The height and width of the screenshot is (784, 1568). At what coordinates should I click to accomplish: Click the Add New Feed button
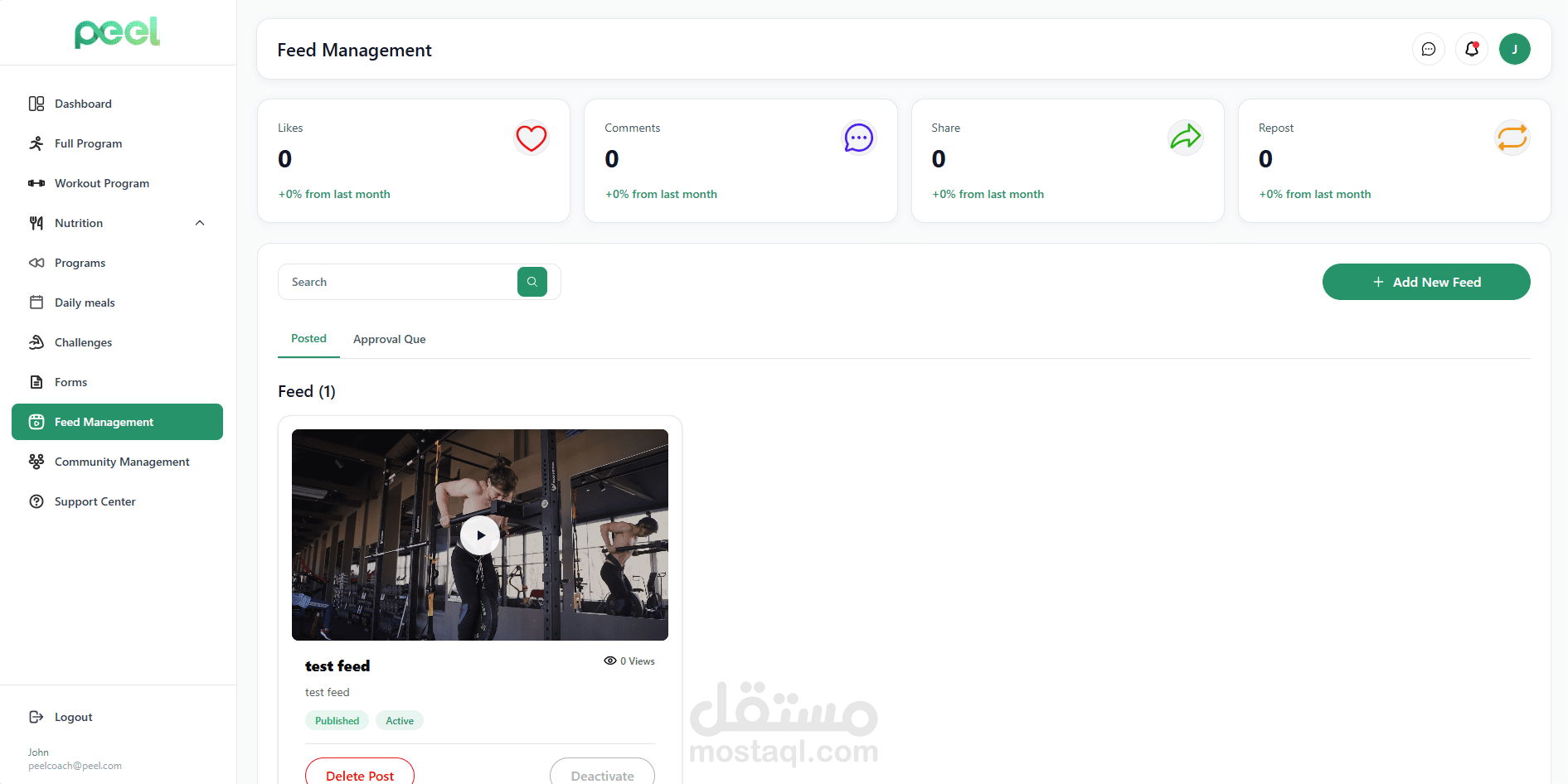tap(1426, 282)
